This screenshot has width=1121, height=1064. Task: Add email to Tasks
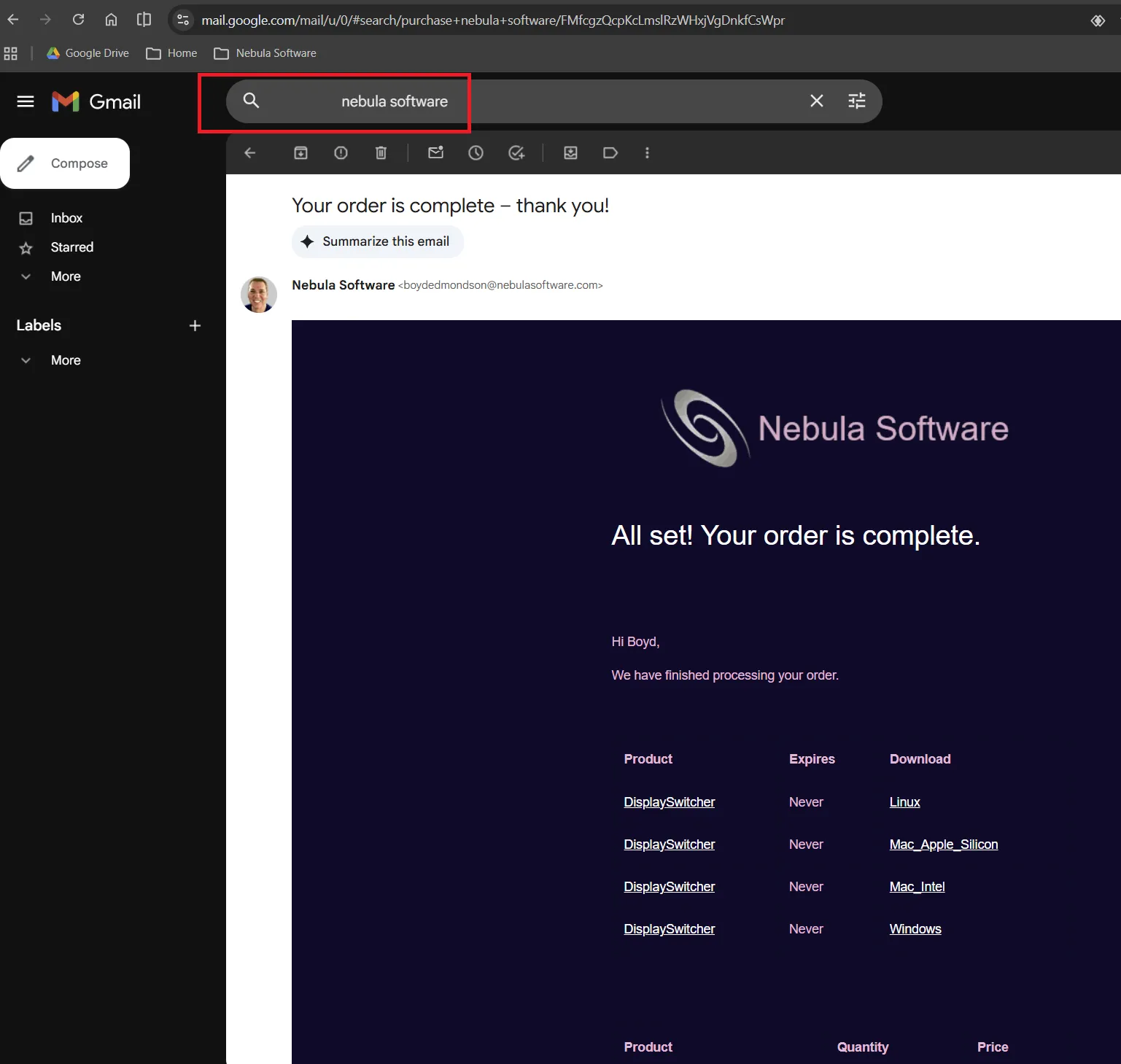(516, 153)
